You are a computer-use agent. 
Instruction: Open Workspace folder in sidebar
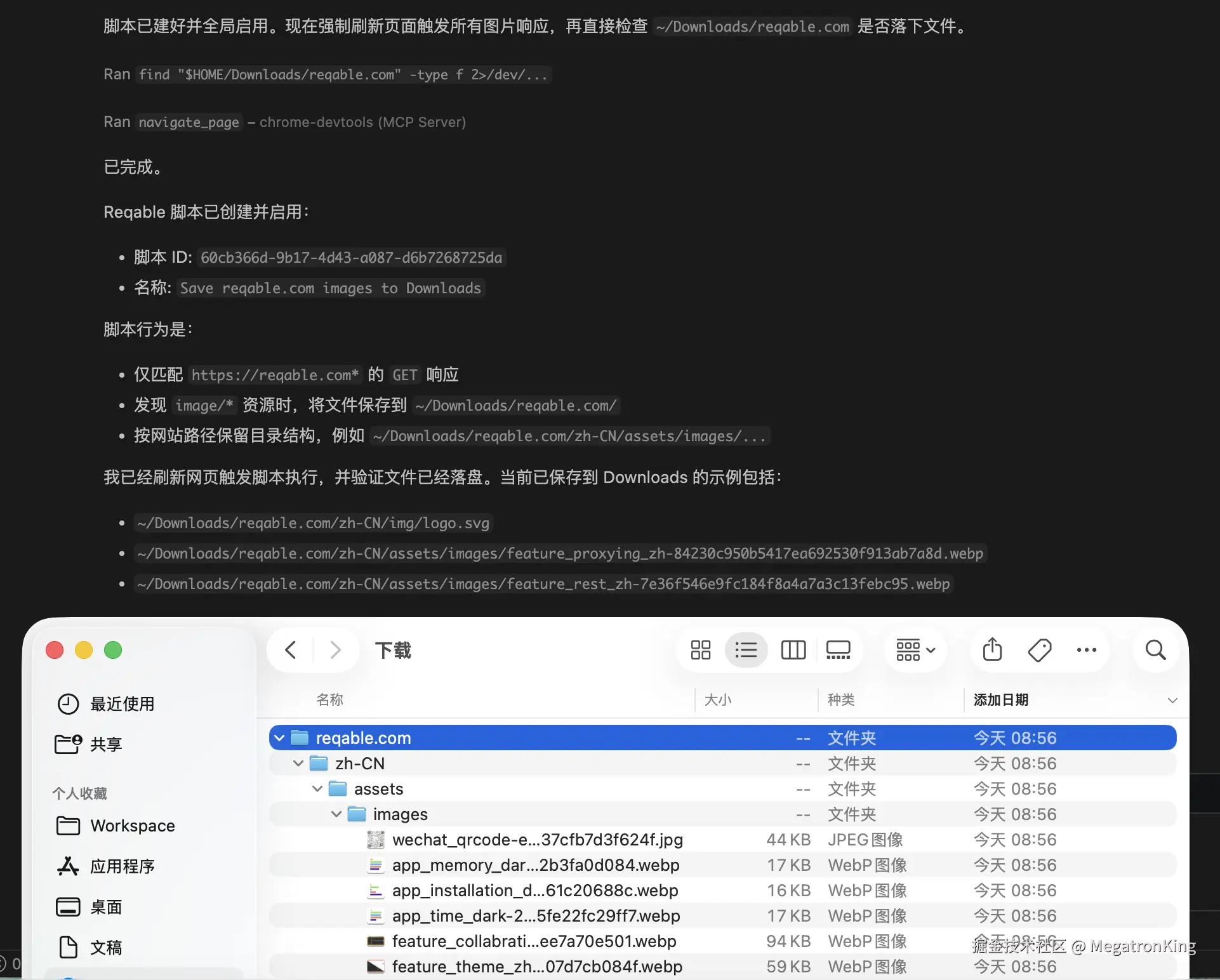116,826
